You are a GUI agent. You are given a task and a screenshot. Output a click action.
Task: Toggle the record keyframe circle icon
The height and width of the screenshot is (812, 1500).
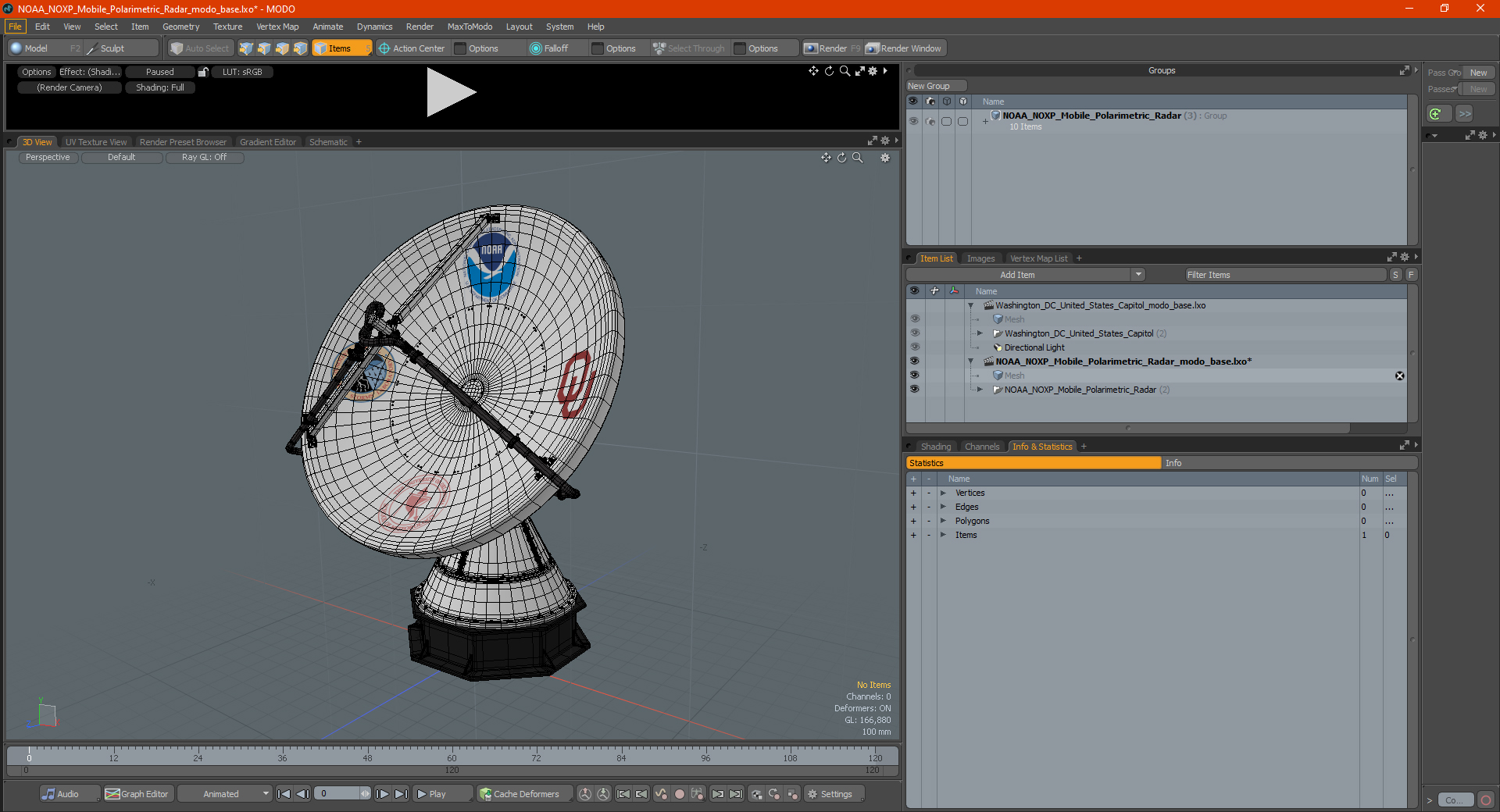(680, 794)
